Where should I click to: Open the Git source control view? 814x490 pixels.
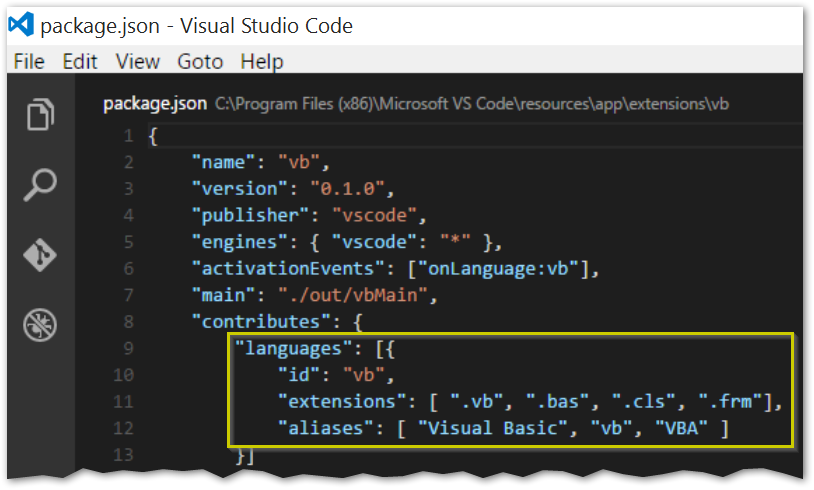[x=40, y=255]
